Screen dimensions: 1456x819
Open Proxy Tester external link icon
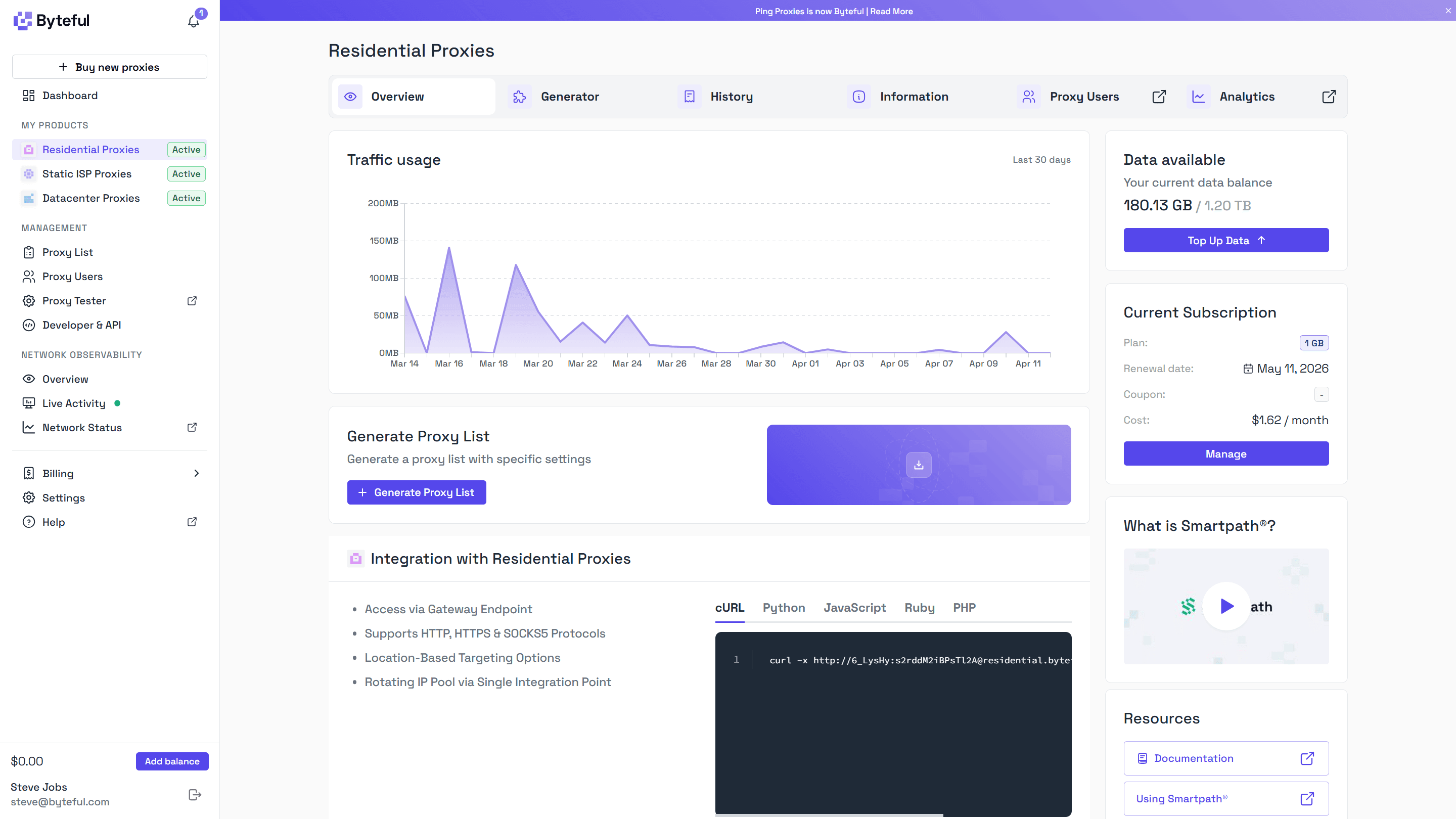coord(192,301)
